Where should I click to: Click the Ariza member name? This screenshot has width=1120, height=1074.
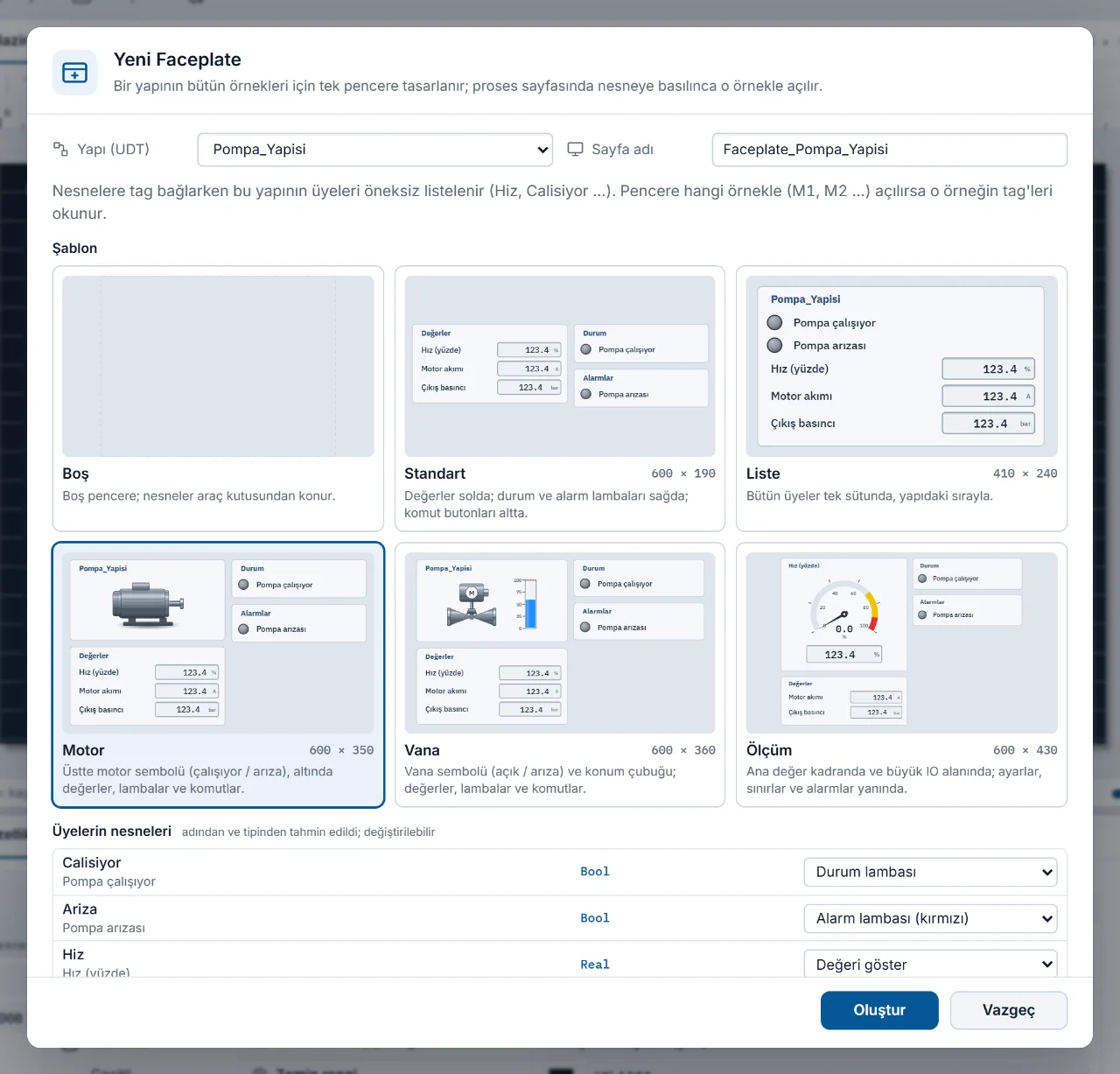[80, 909]
